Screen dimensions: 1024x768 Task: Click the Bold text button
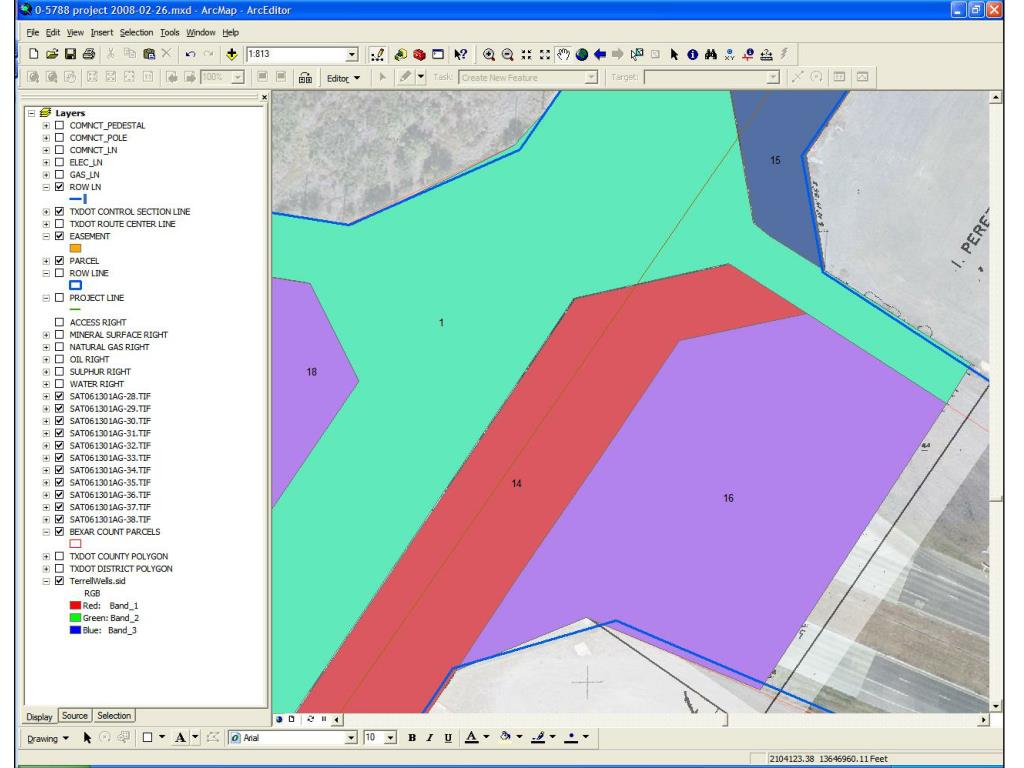coord(412,739)
